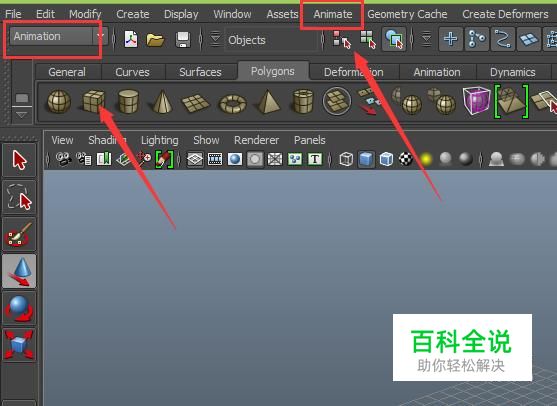Open camera attributes icon in viewport
Viewport: 557px width, 406px height.
[x=84, y=159]
